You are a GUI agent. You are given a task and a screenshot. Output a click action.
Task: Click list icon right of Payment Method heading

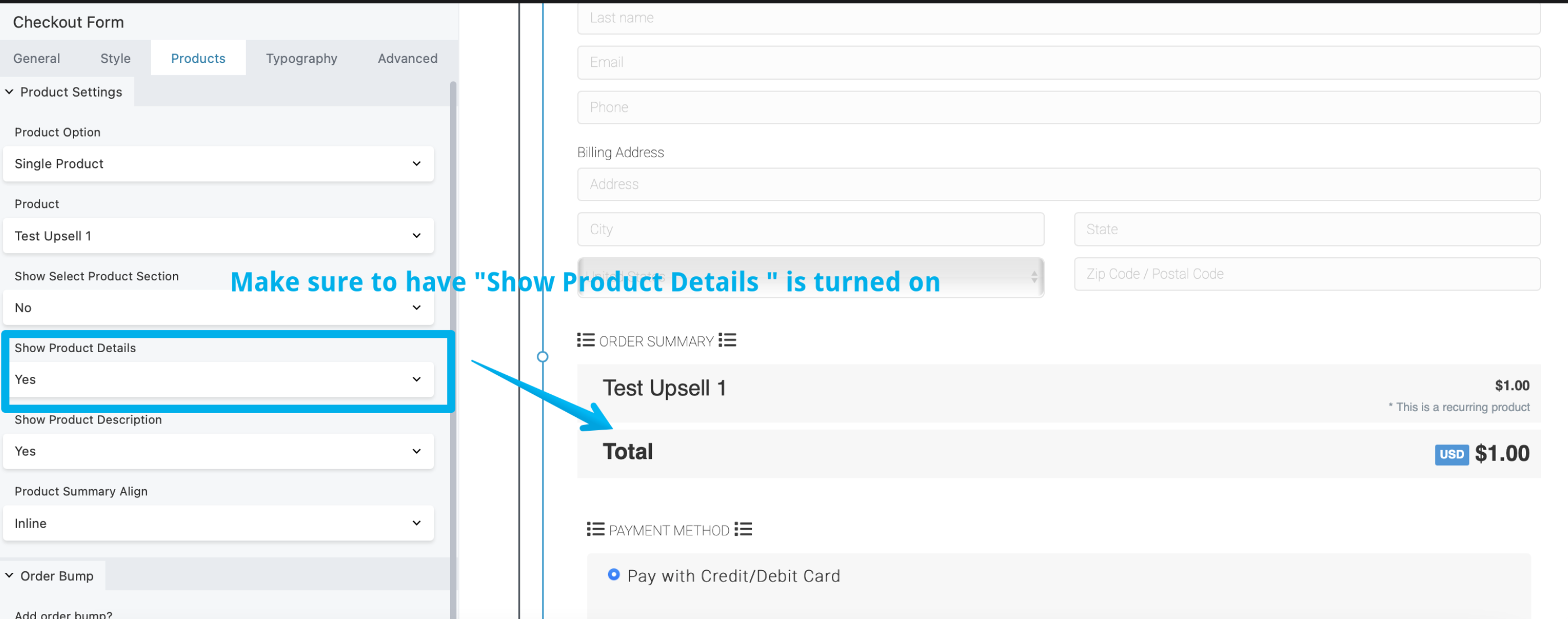coord(742,530)
